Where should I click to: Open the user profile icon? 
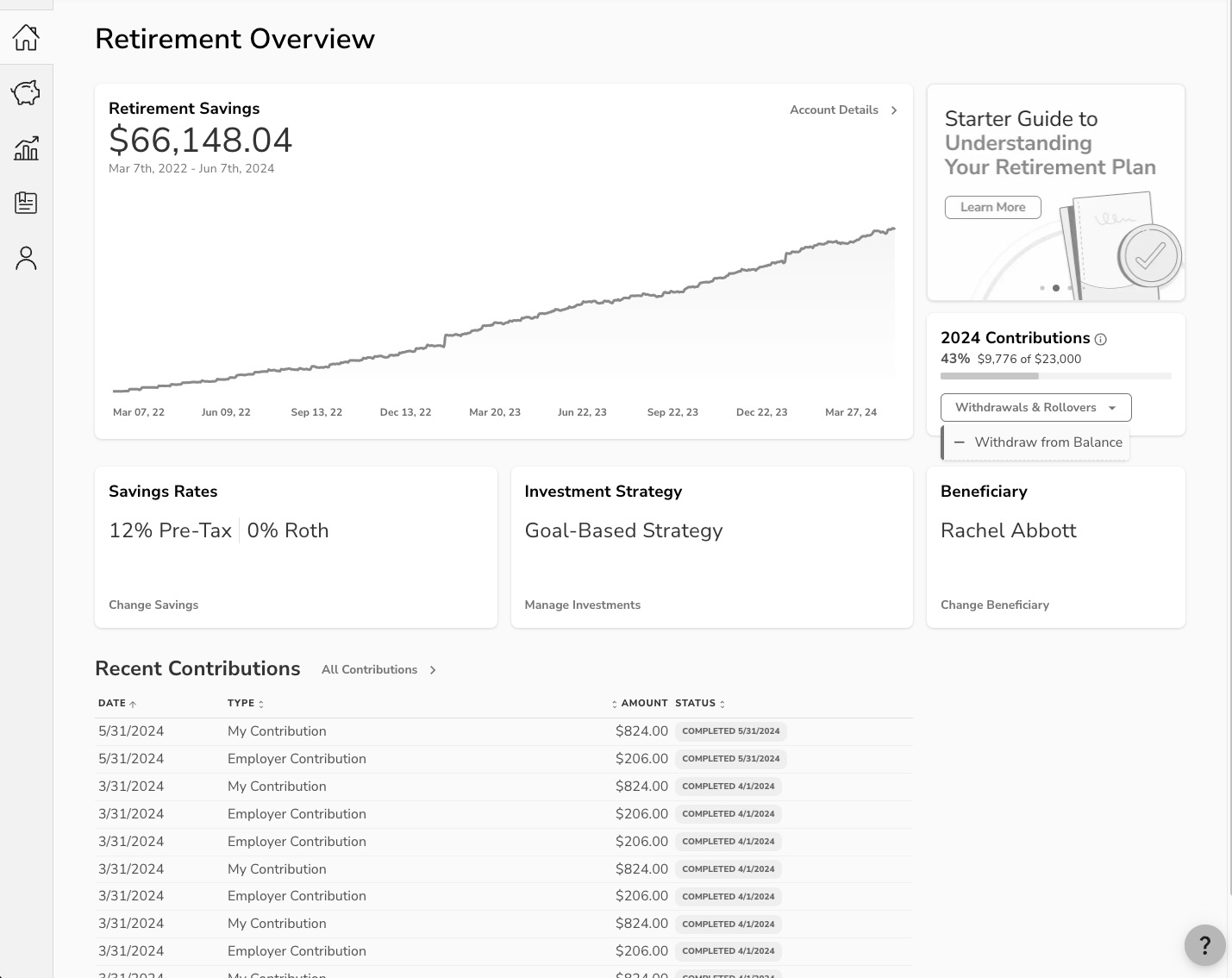[x=26, y=258]
